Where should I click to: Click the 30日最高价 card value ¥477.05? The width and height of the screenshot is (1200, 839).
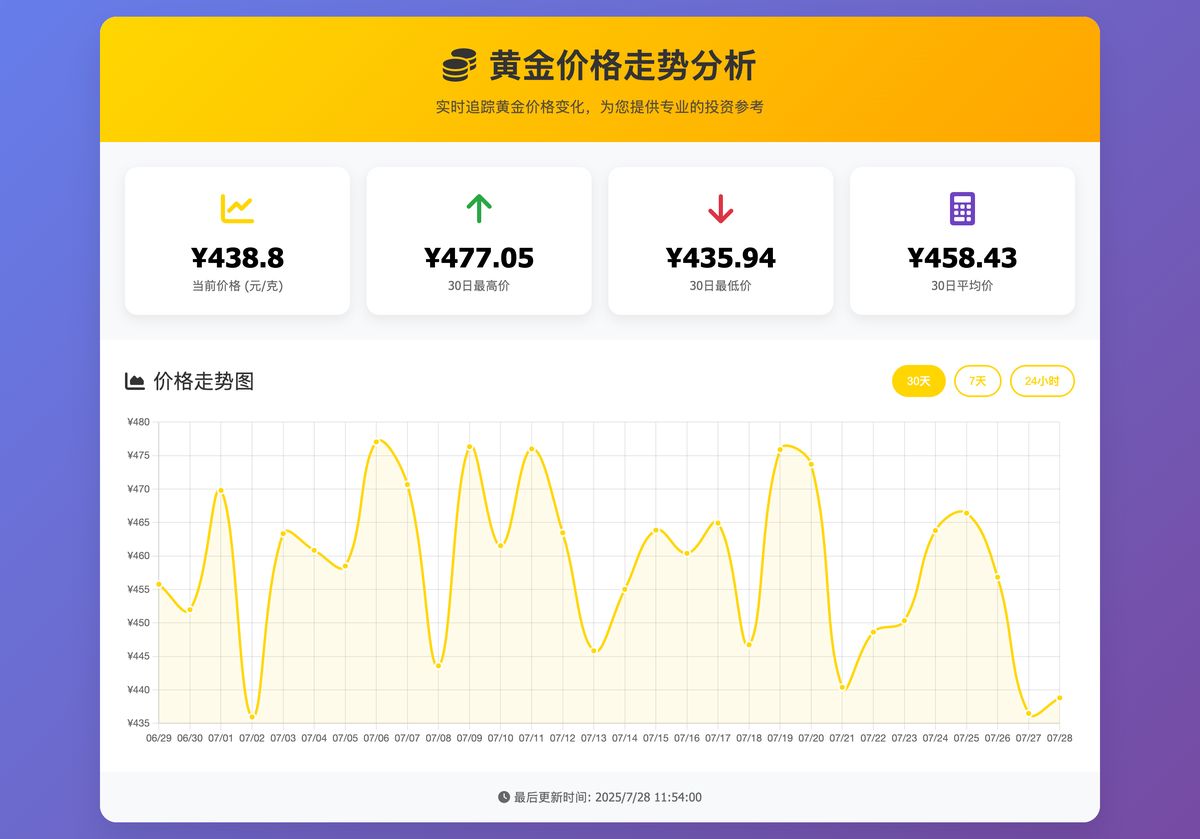coord(479,258)
